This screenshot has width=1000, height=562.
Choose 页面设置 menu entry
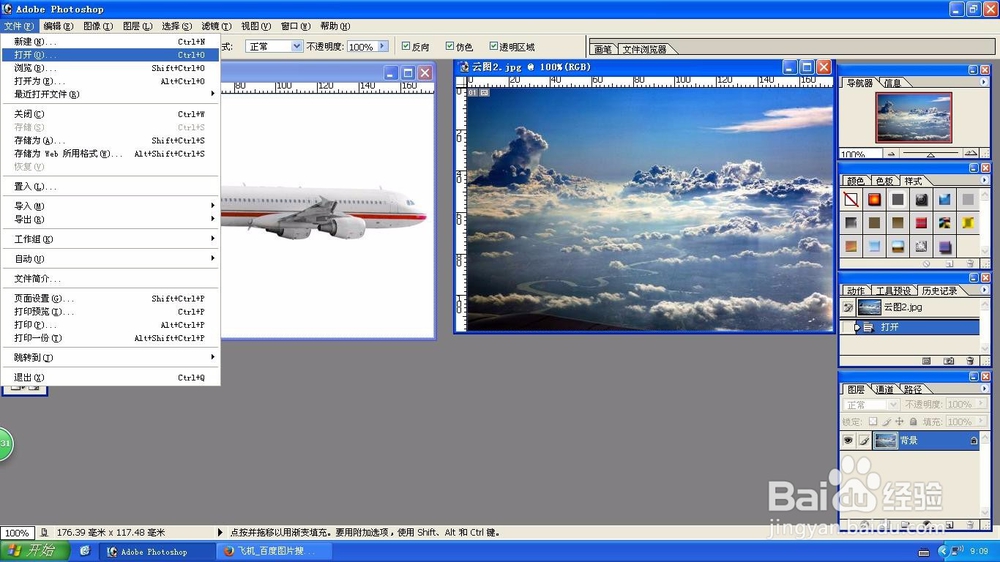click(110, 299)
